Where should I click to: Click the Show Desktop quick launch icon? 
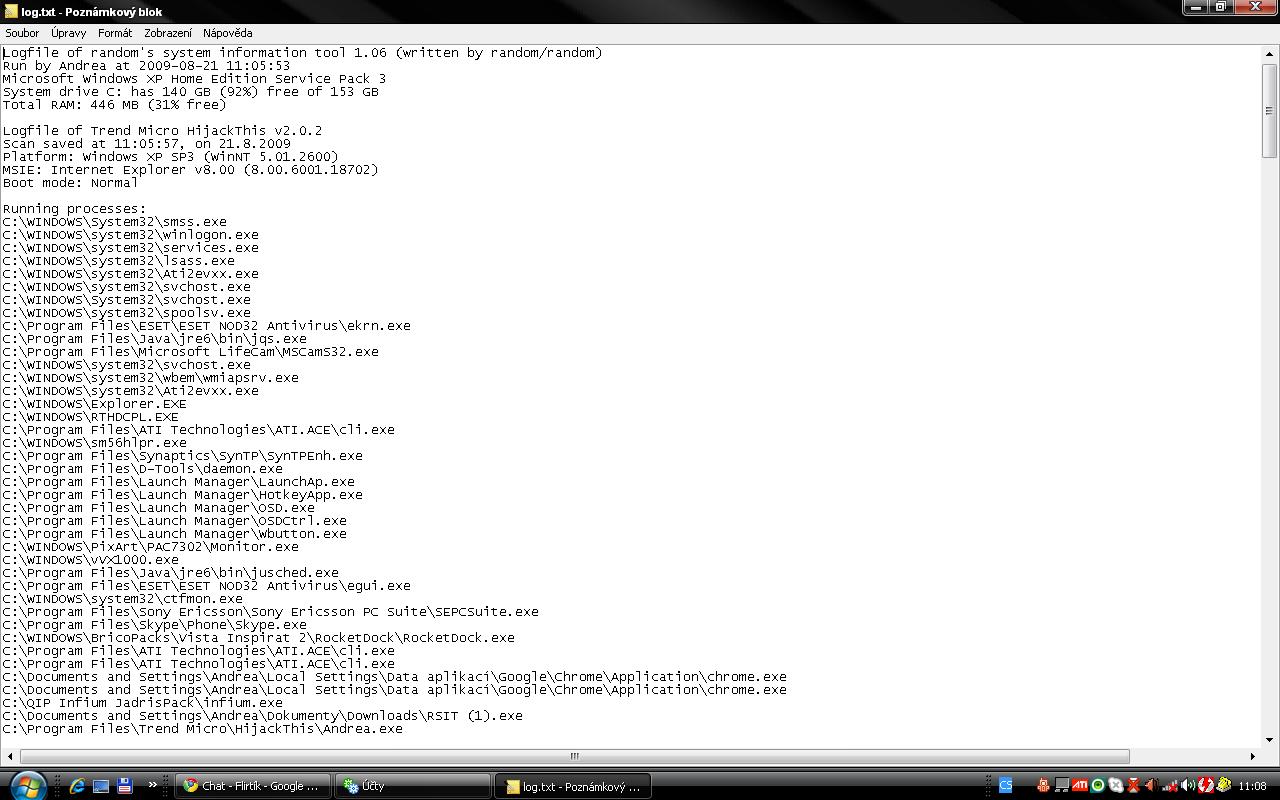(x=101, y=786)
